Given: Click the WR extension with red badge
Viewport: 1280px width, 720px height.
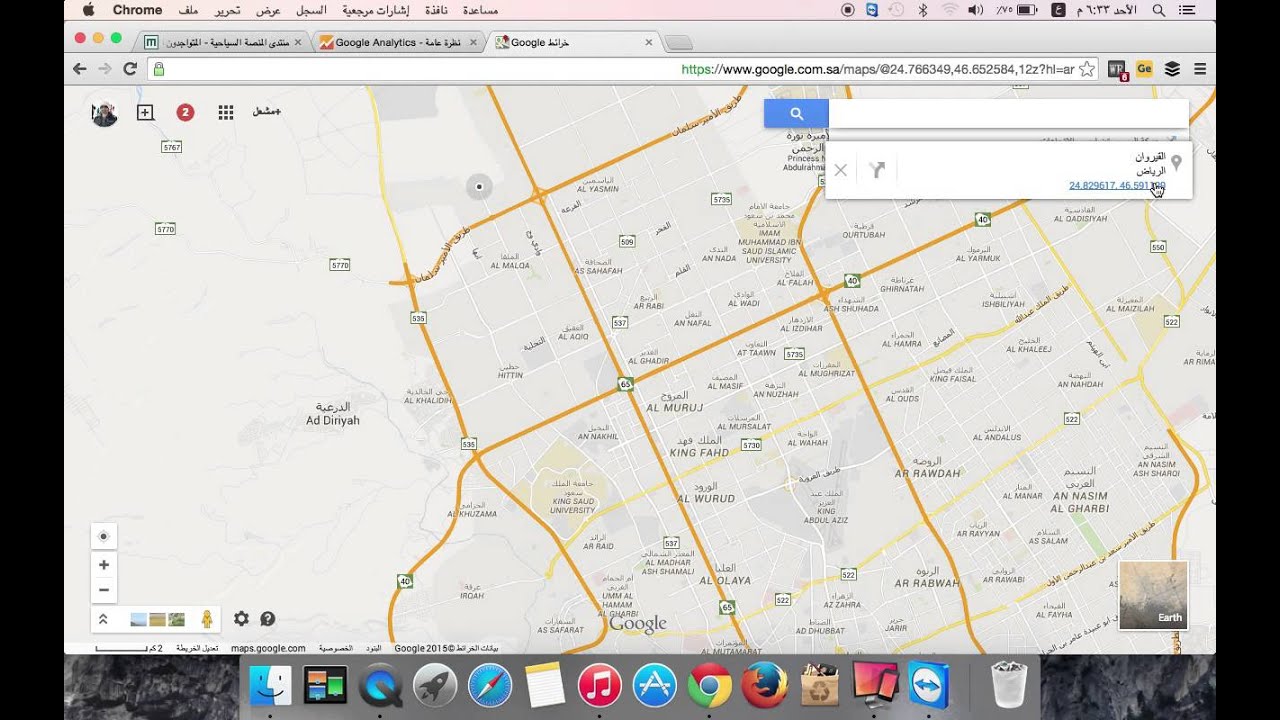Looking at the screenshot, I should pyautogui.click(x=1118, y=69).
